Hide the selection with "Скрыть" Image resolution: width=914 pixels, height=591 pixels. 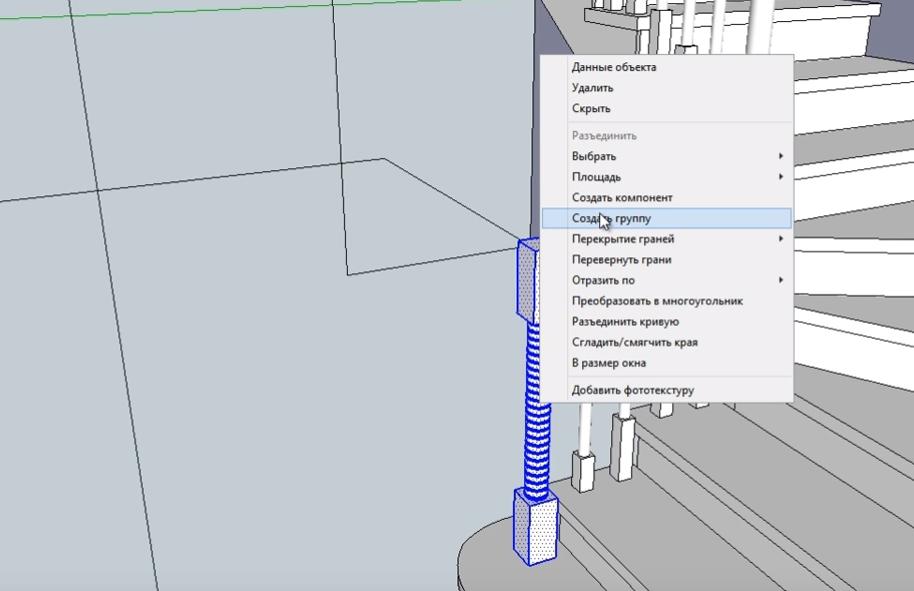(x=591, y=108)
